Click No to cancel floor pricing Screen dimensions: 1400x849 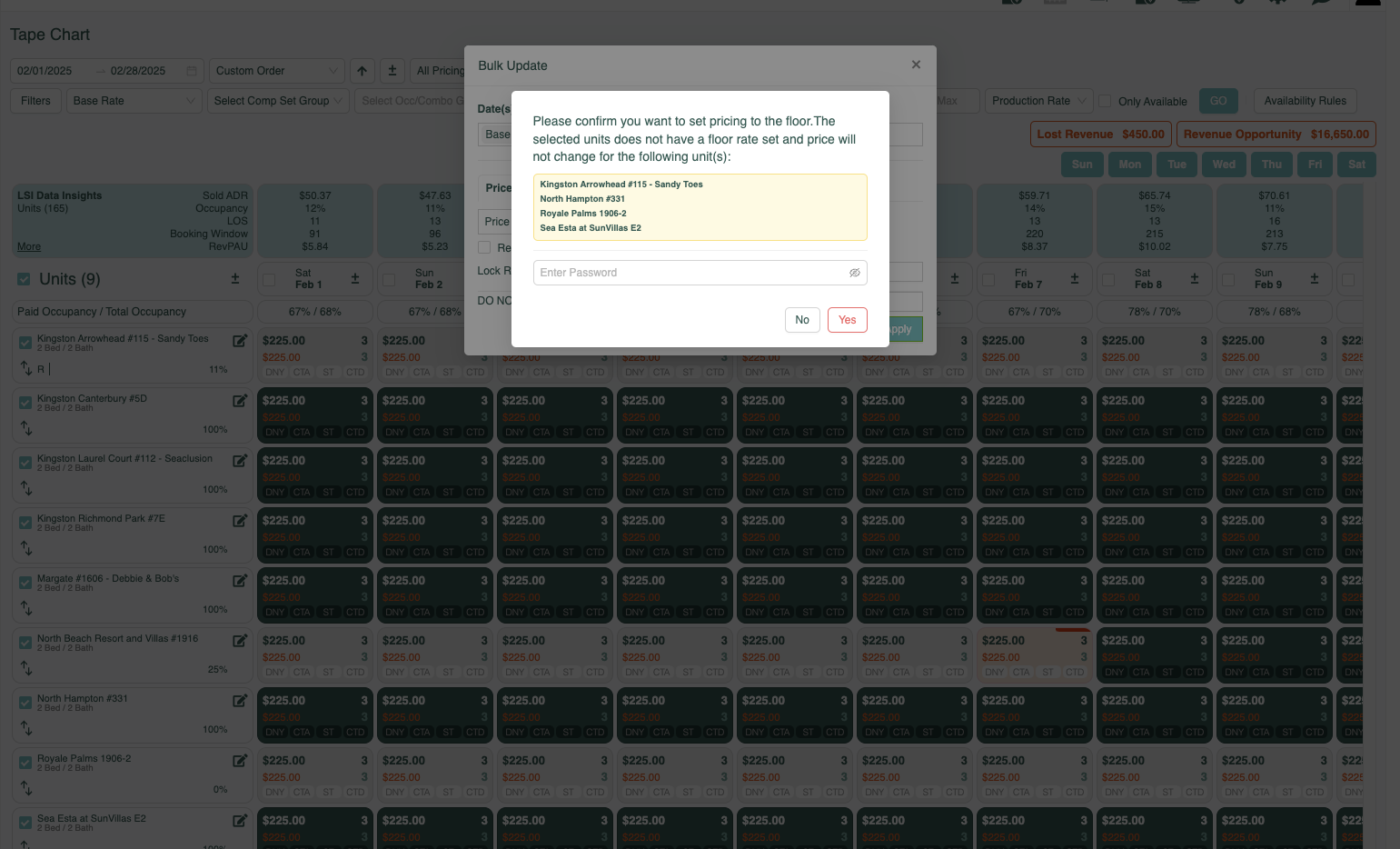point(802,320)
